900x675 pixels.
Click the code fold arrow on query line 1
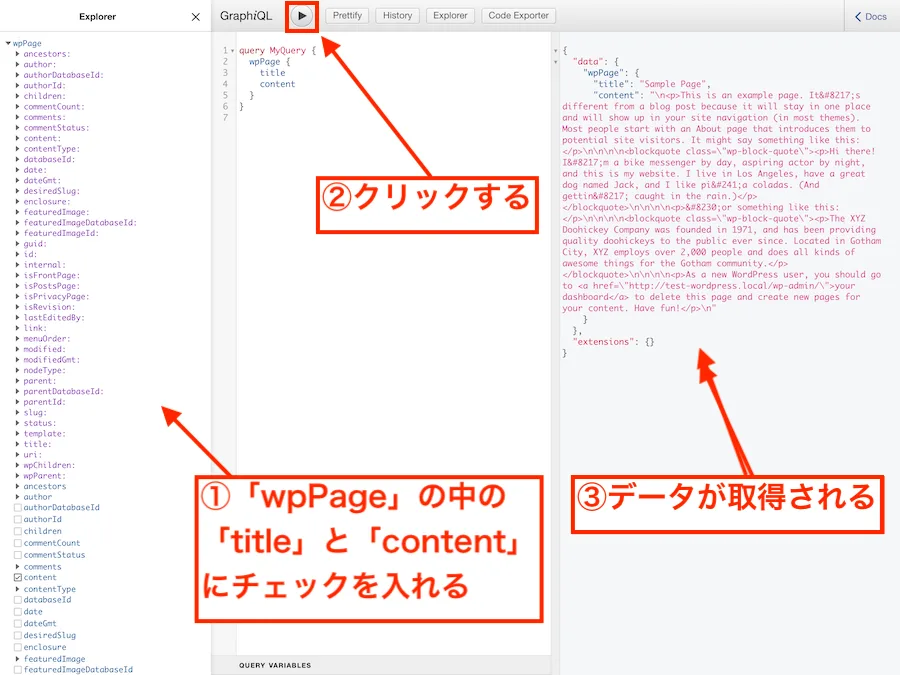232,48
